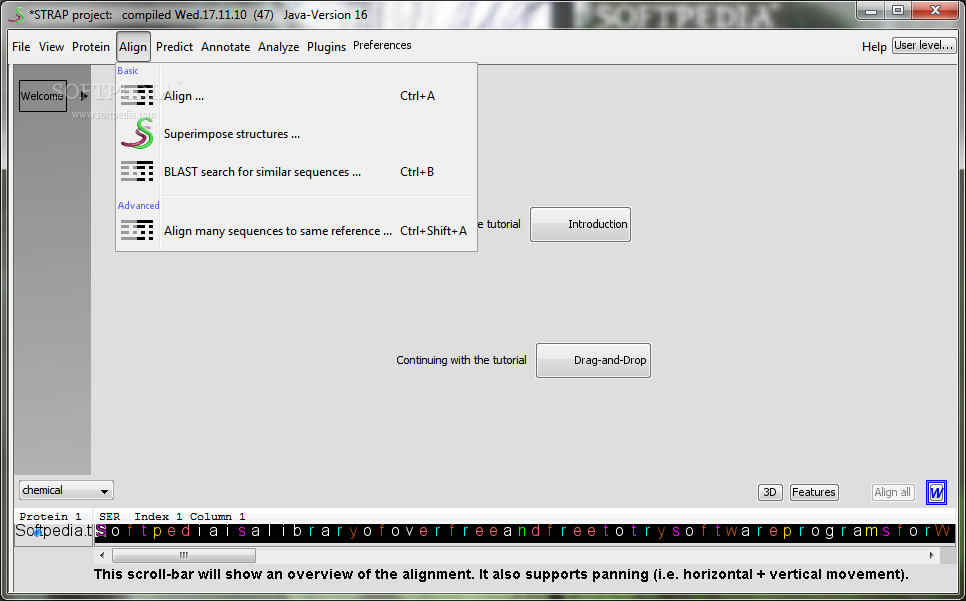Click the Align many sequences icon

[137, 230]
